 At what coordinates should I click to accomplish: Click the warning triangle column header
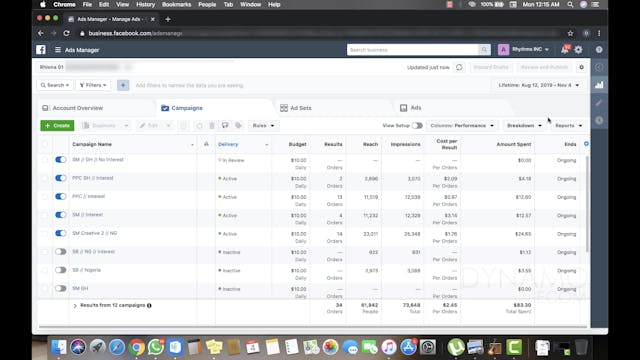pyautogui.click(x=206, y=144)
